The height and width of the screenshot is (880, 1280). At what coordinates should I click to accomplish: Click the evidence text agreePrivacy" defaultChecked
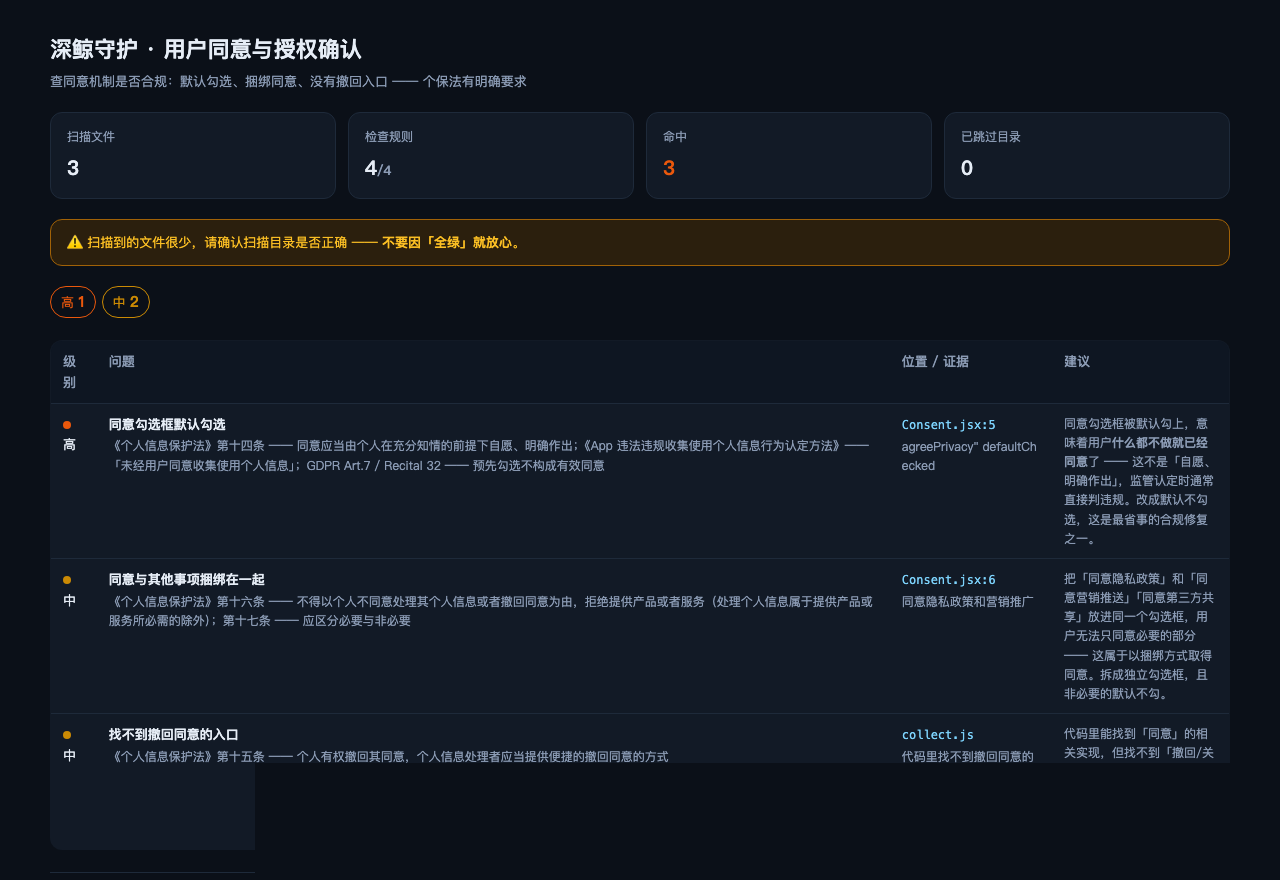tap(969, 456)
